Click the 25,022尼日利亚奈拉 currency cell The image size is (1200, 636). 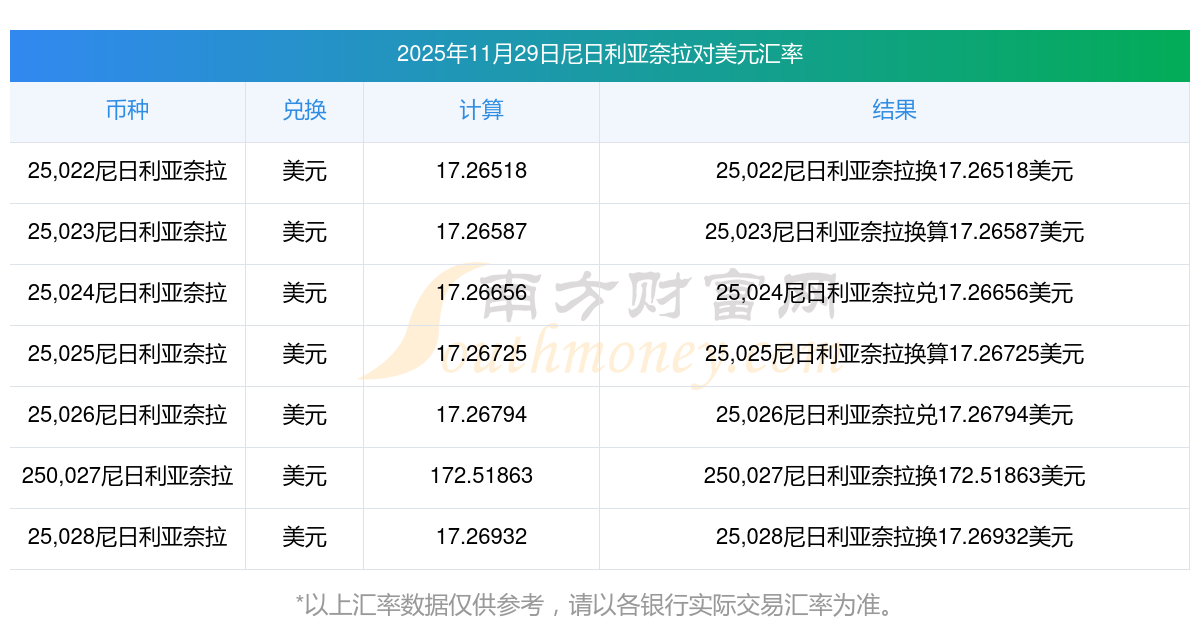127,172
